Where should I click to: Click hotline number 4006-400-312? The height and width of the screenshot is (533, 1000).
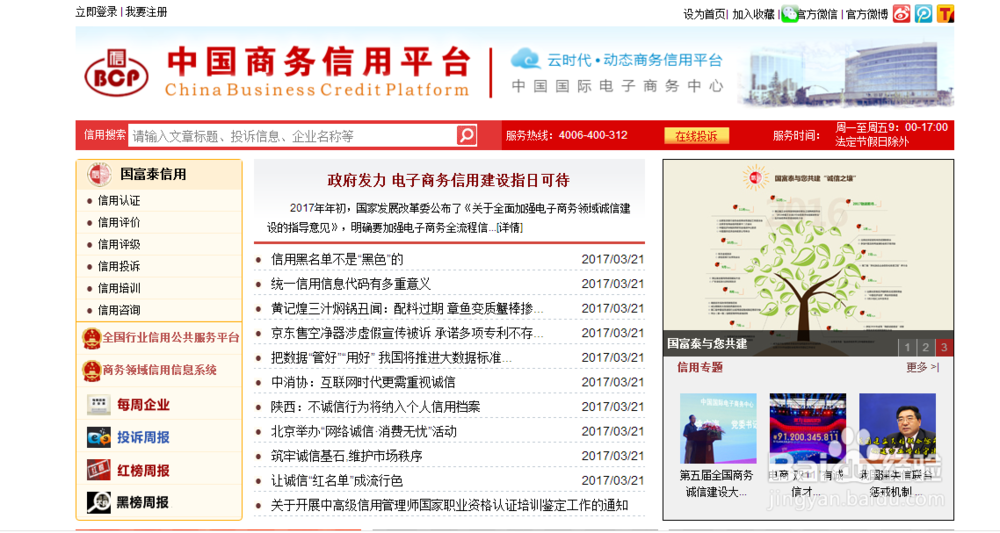coord(593,135)
